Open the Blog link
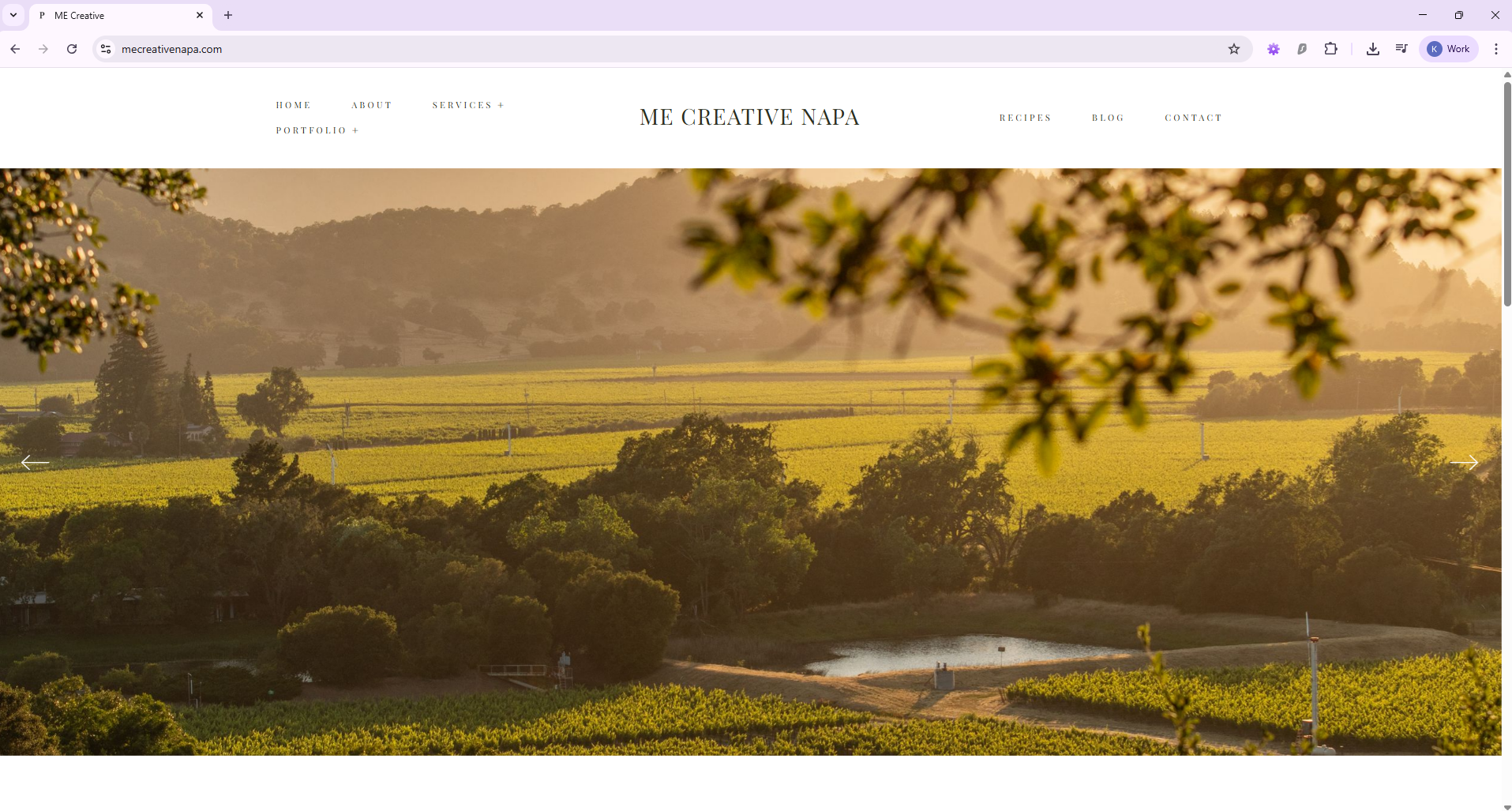The width and height of the screenshot is (1512, 811). tap(1109, 118)
